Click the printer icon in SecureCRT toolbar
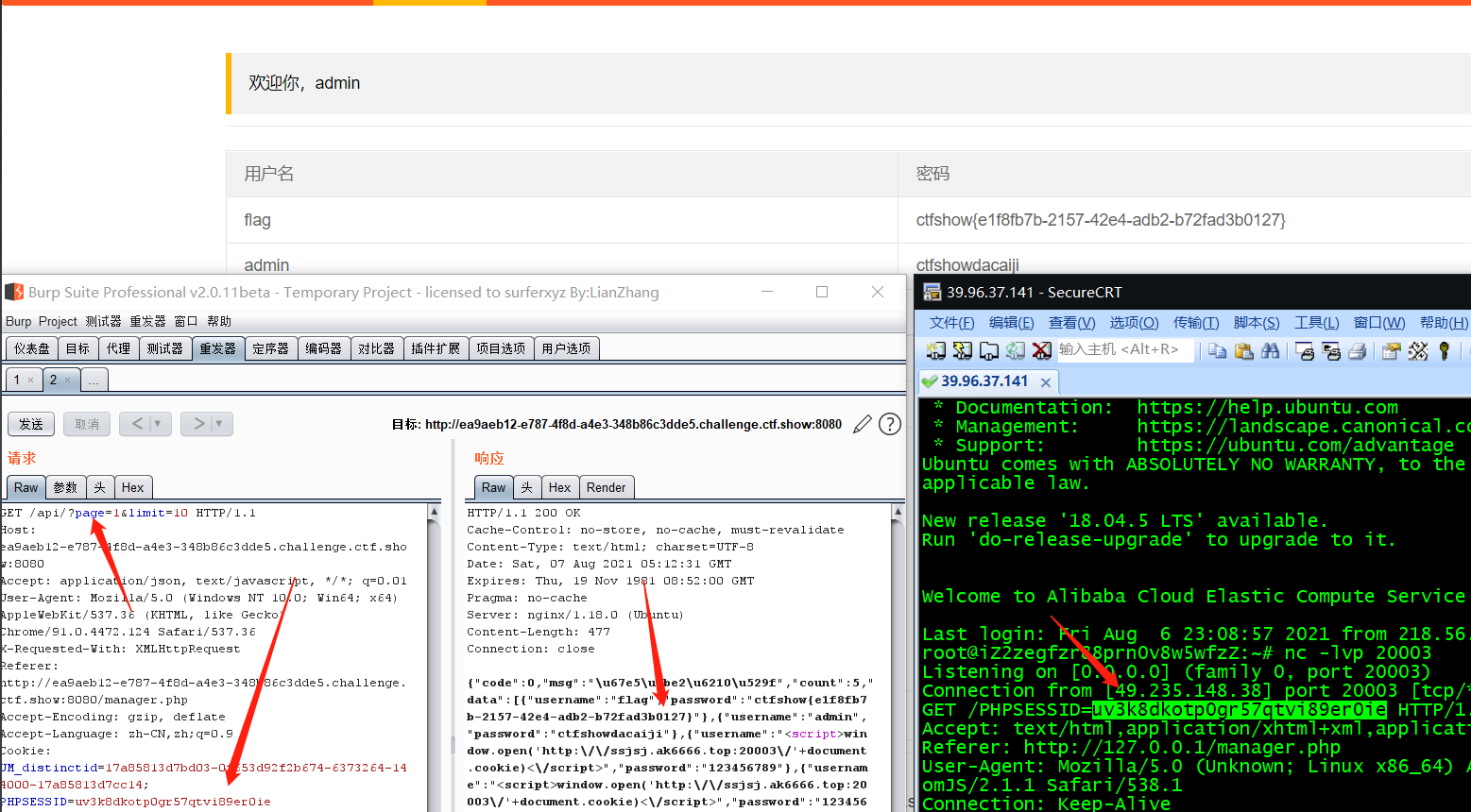This screenshot has width=1471, height=812. [1358, 350]
